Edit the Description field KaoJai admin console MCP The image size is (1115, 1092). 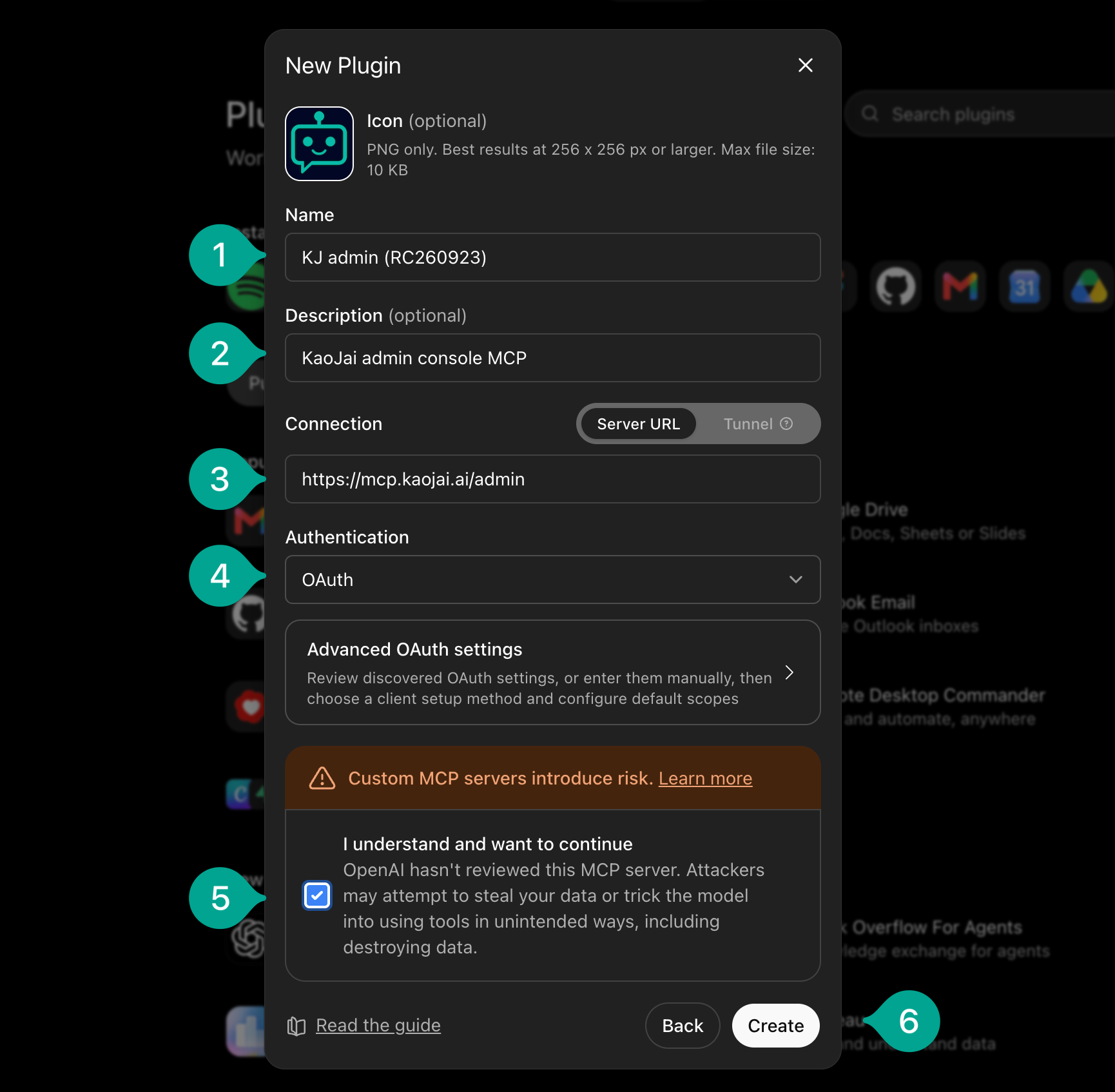[x=553, y=358]
